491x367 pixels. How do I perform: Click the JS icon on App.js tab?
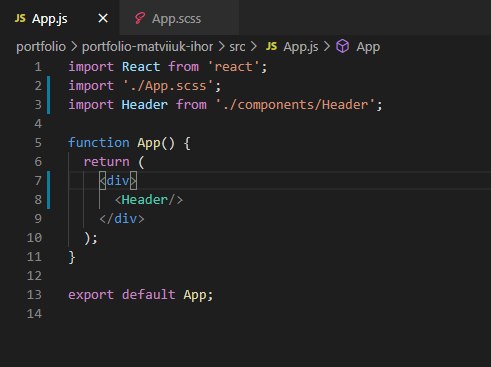pyautogui.click(x=20, y=18)
